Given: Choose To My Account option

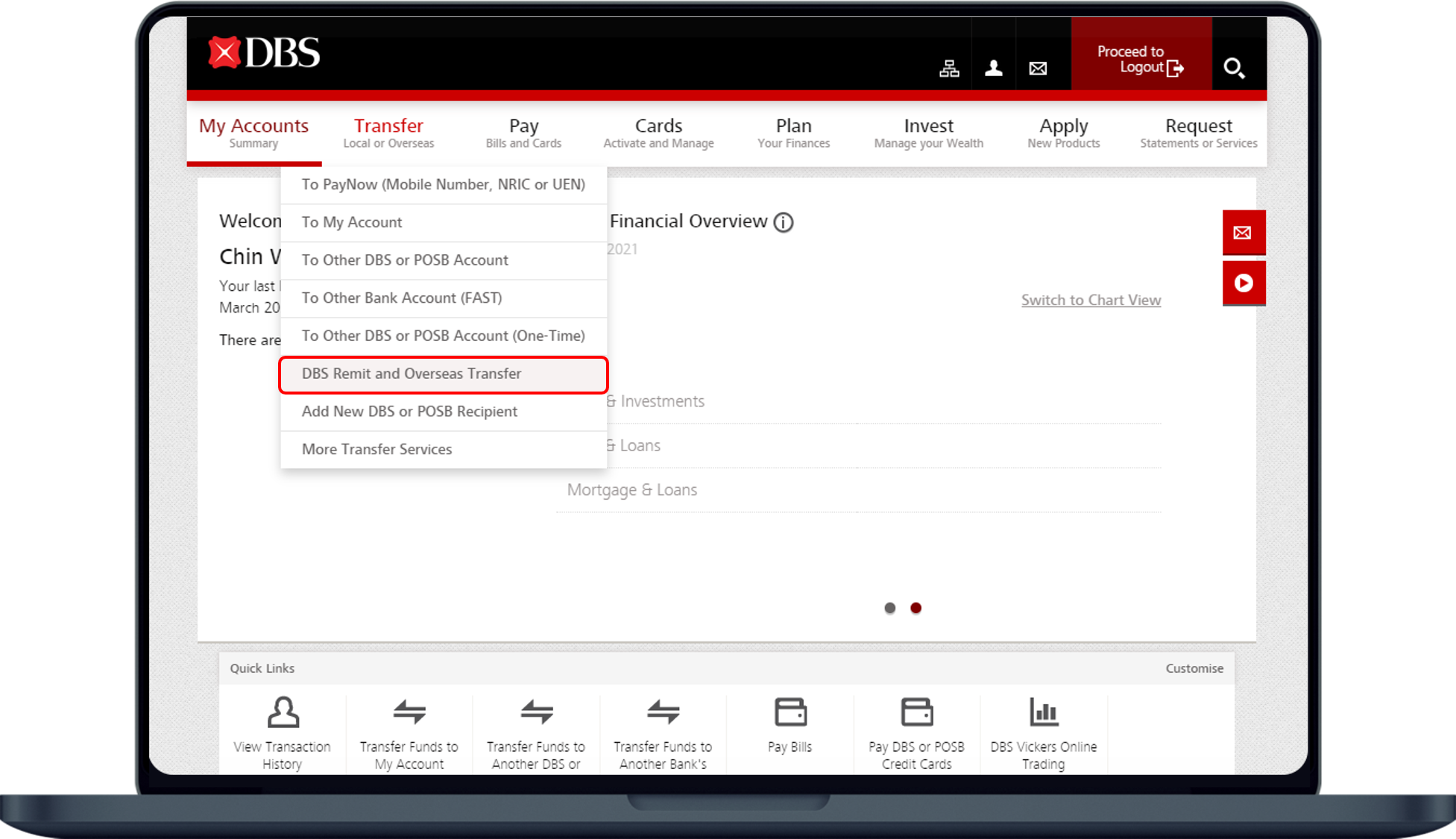Looking at the screenshot, I should click(x=444, y=222).
